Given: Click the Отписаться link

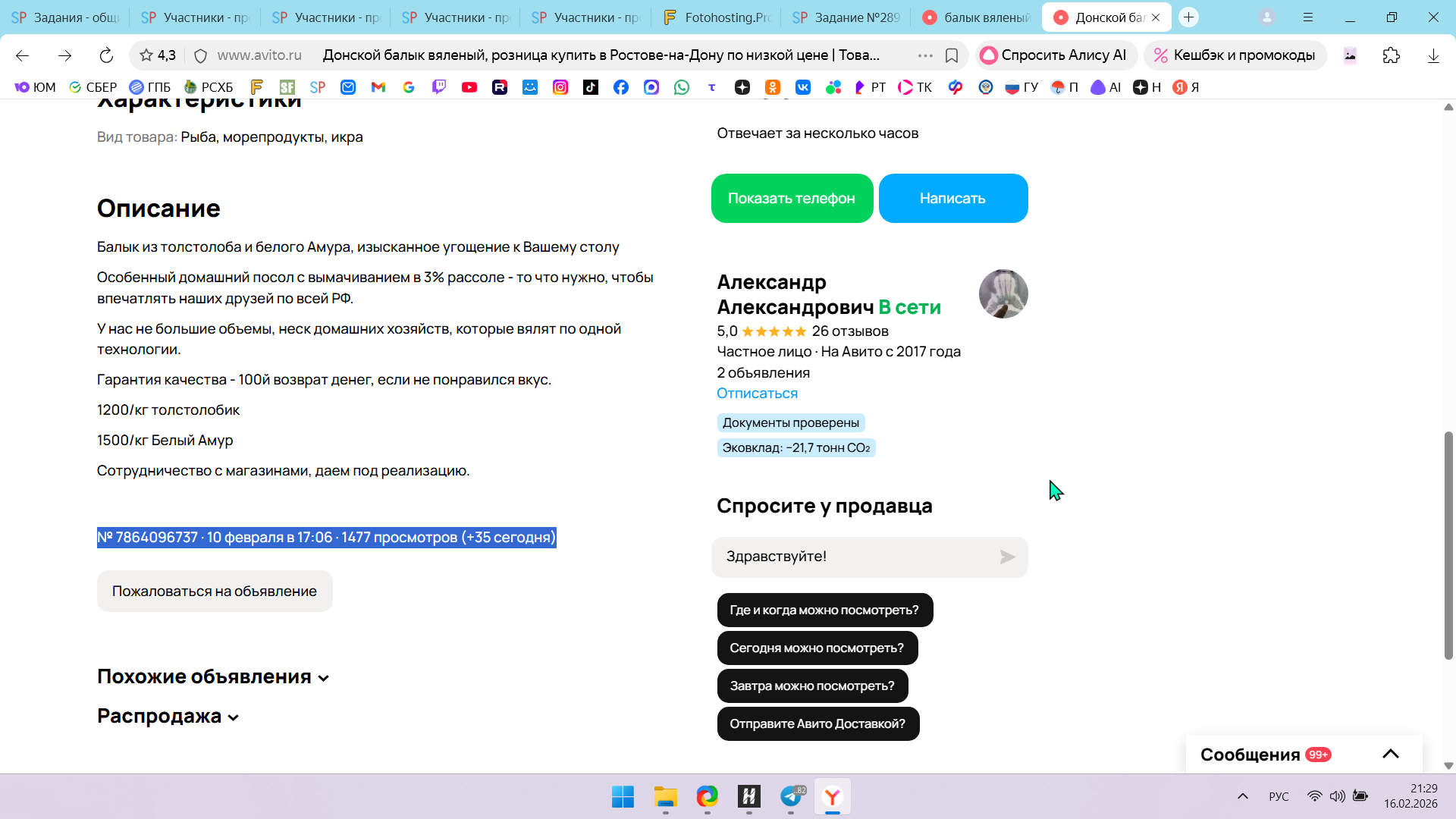Looking at the screenshot, I should [x=757, y=394].
